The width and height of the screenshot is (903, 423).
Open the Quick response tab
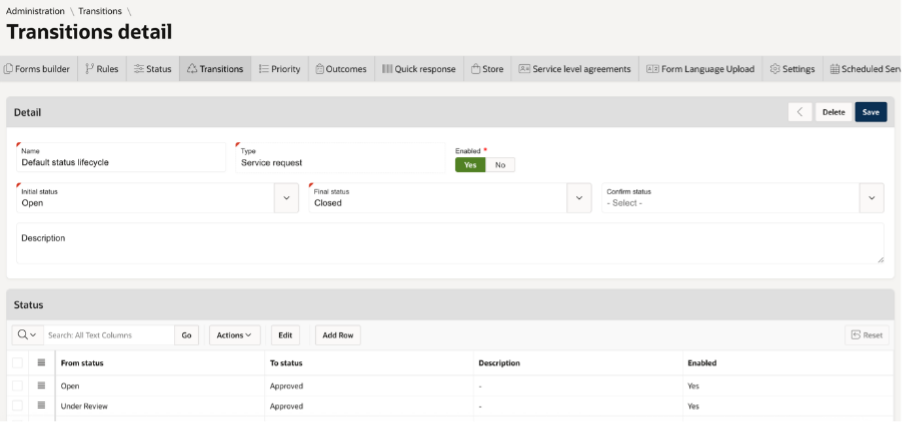[x=419, y=68]
